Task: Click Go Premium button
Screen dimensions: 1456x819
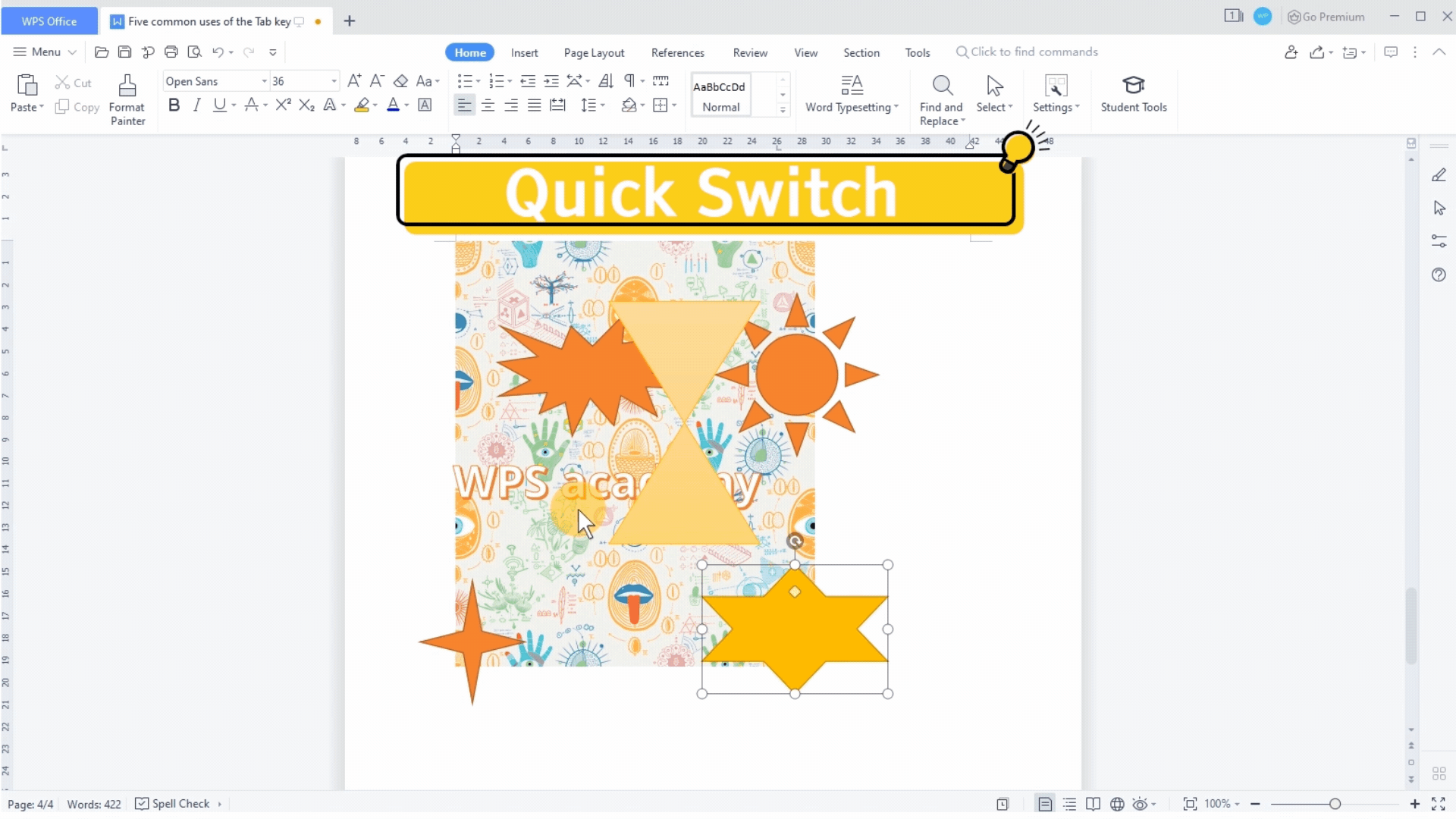Action: pyautogui.click(x=1326, y=17)
